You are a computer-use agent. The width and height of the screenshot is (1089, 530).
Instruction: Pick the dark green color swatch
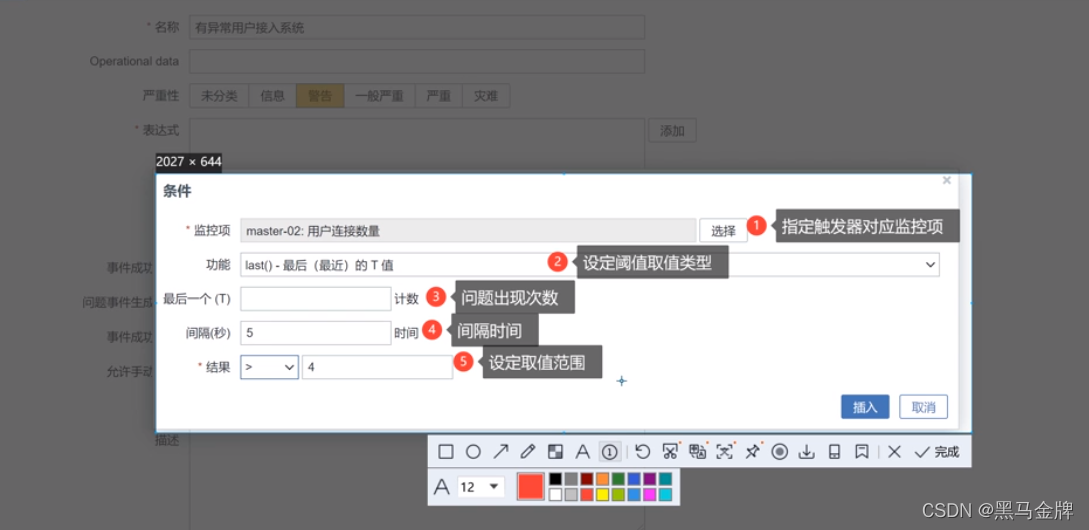618,479
